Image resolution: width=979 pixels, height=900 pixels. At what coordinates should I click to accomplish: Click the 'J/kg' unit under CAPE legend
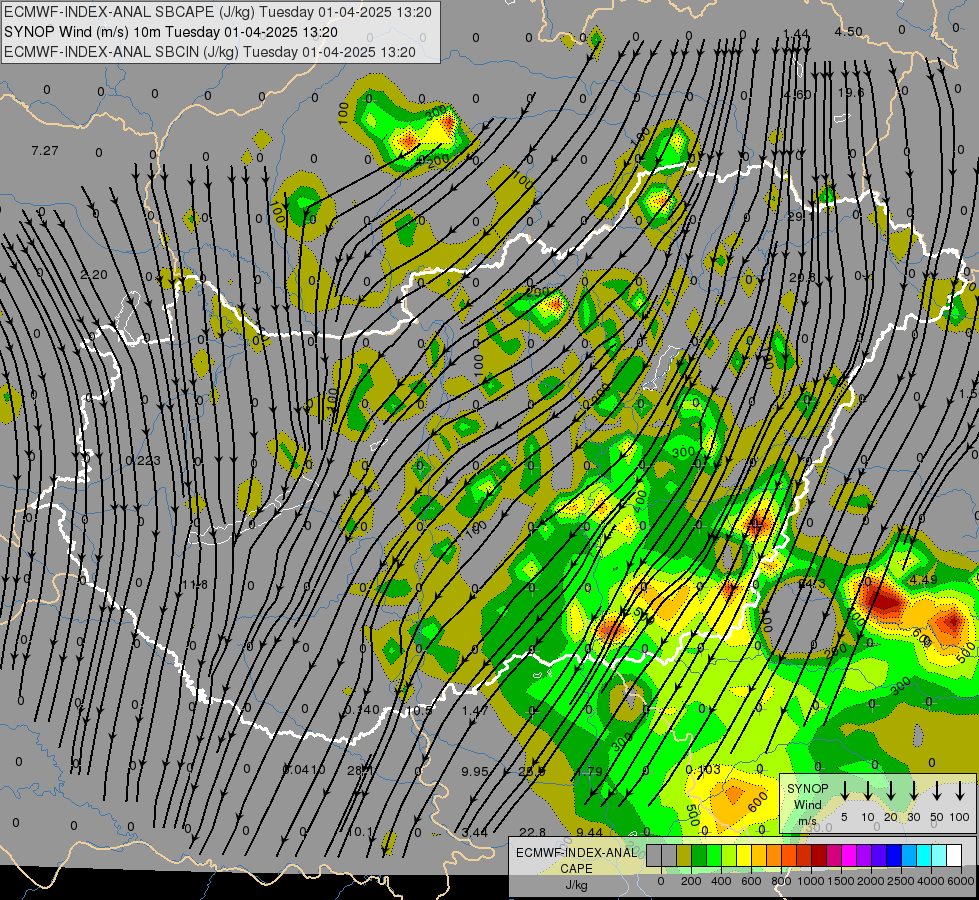coord(576,885)
